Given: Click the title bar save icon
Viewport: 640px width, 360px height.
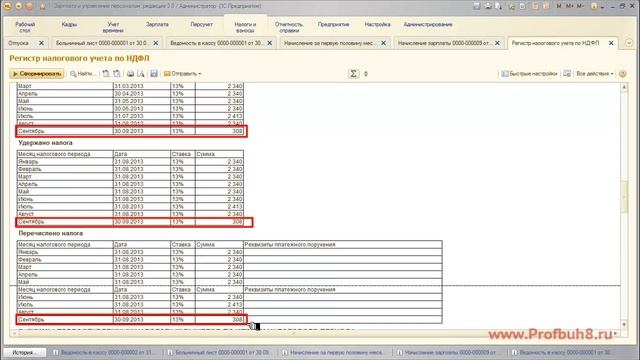Looking at the screenshot, I should pyautogui.click(x=477, y=6).
